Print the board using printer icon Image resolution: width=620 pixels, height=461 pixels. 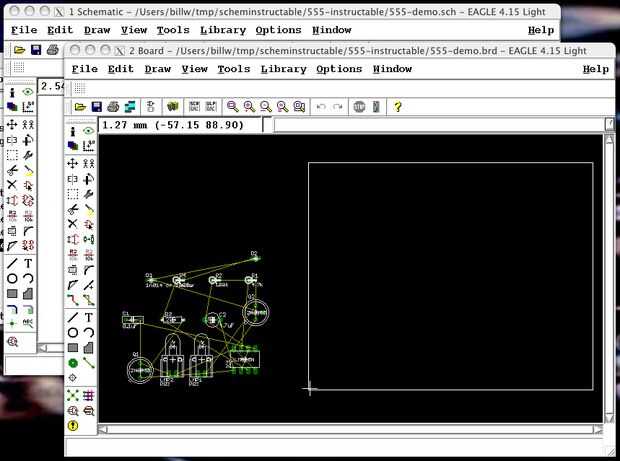click(x=113, y=107)
